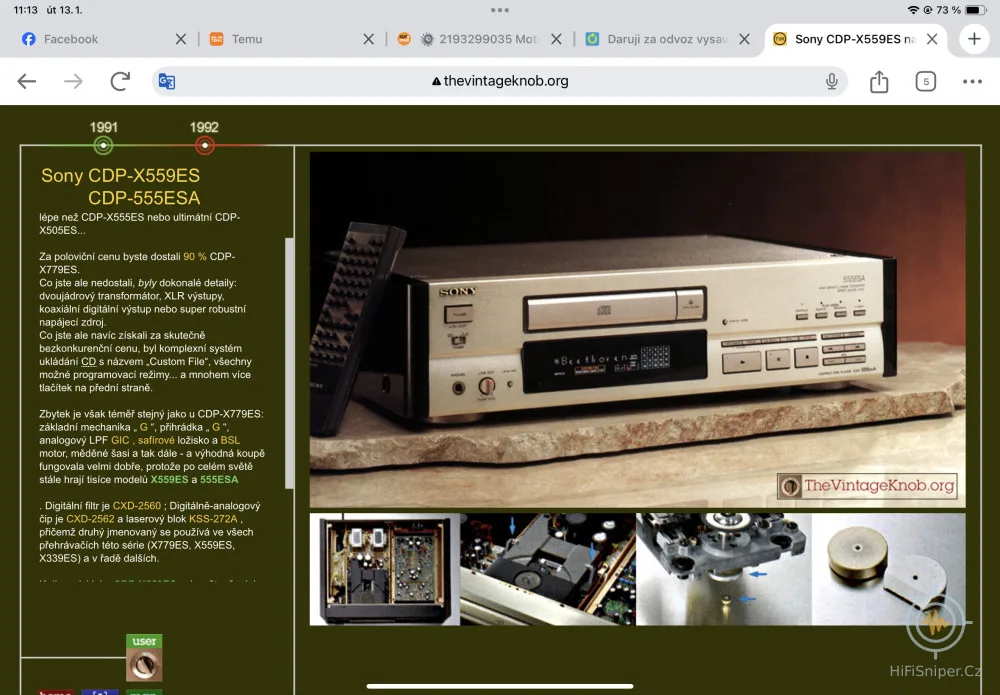This screenshot has width=1000, height=695.
Task: Open the X559ES green link
Action: [x=169, y=479]
